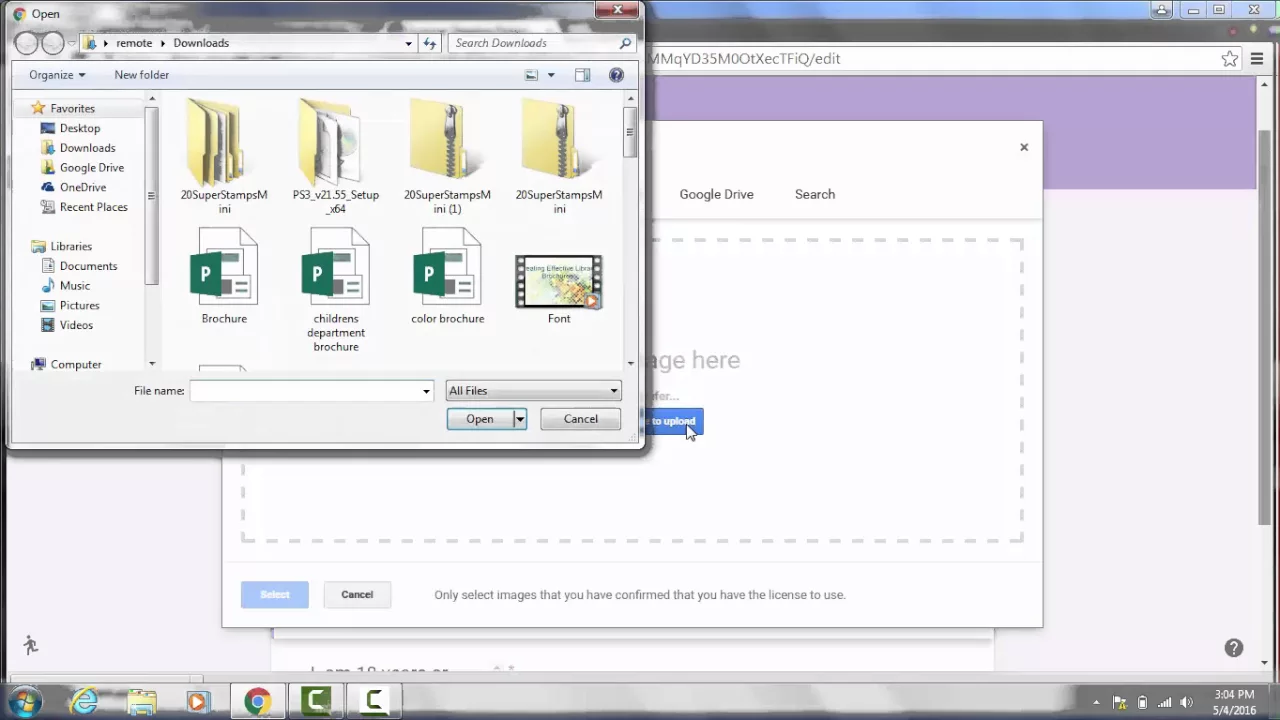Click the Google Forms help question icon
Viewport: 1280px width, 720px height.
tap(1234, 648)
